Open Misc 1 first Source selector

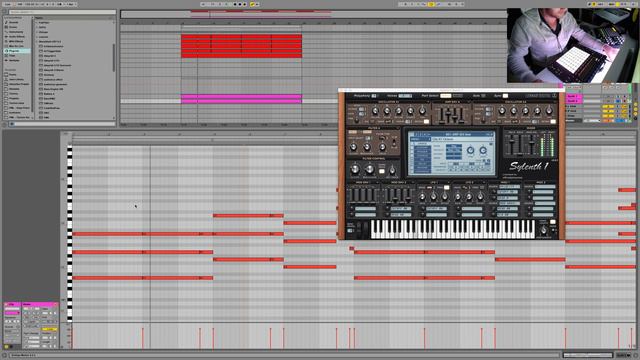[509, 187]
